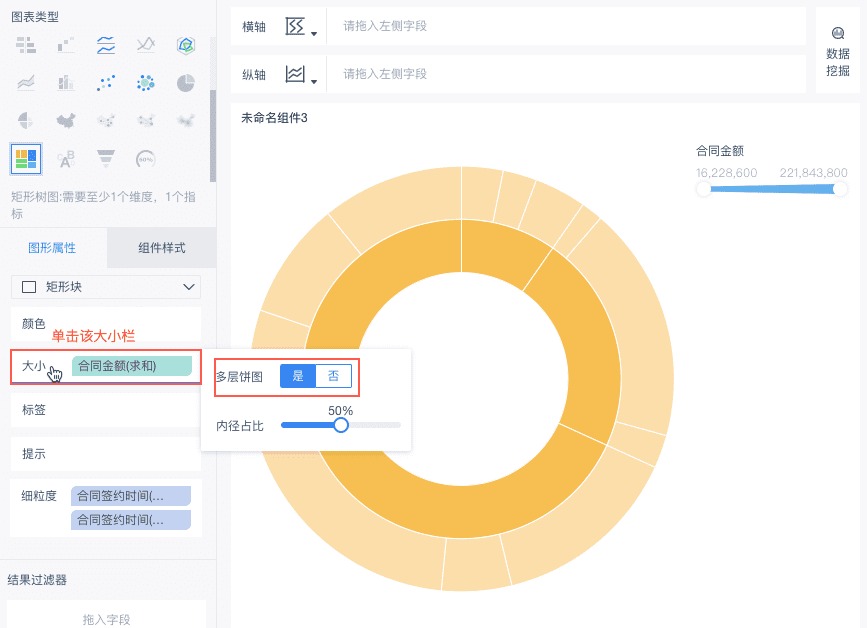Select the treemap chart type icon
Screen dimensions: 867x628
[26, 158]
